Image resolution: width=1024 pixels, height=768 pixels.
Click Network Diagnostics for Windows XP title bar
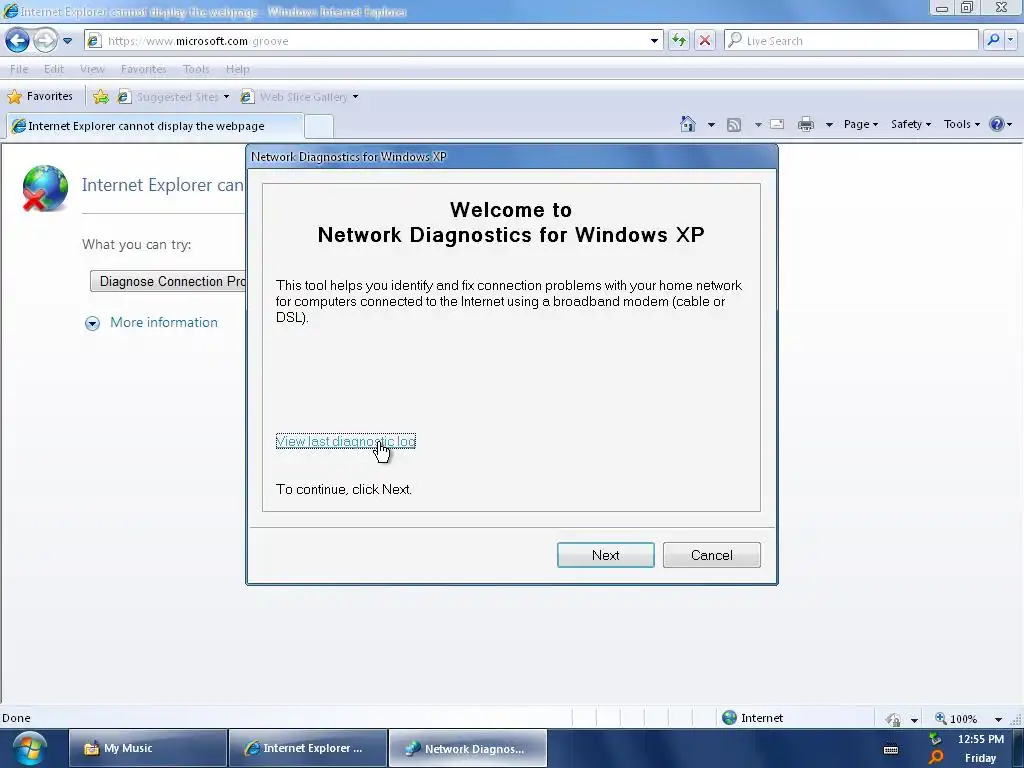(512, 157)
